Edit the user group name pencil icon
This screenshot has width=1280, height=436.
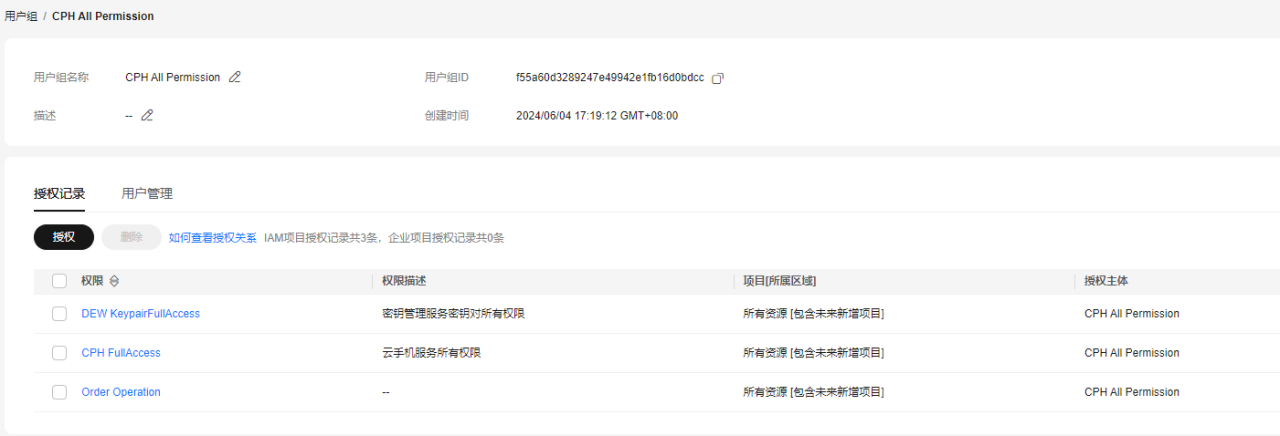tap(235, 77)
